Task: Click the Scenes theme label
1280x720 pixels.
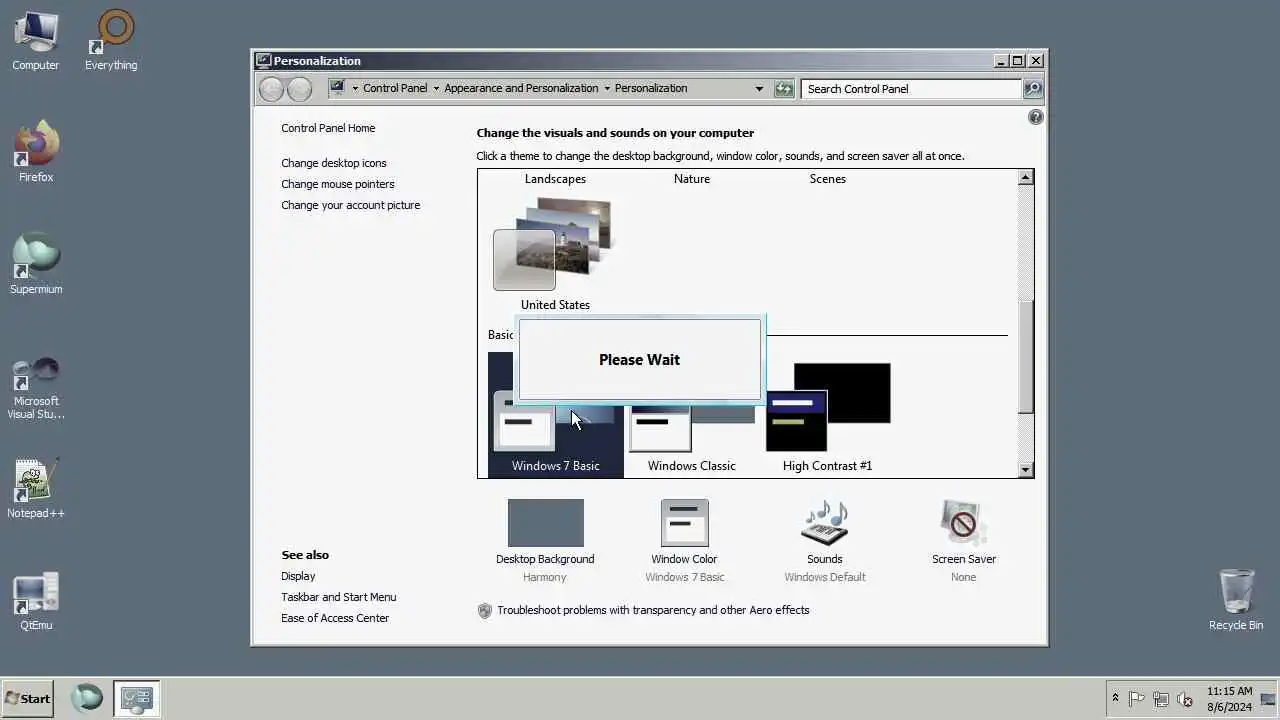Action: pyautogui.click(x=828, y=179)
